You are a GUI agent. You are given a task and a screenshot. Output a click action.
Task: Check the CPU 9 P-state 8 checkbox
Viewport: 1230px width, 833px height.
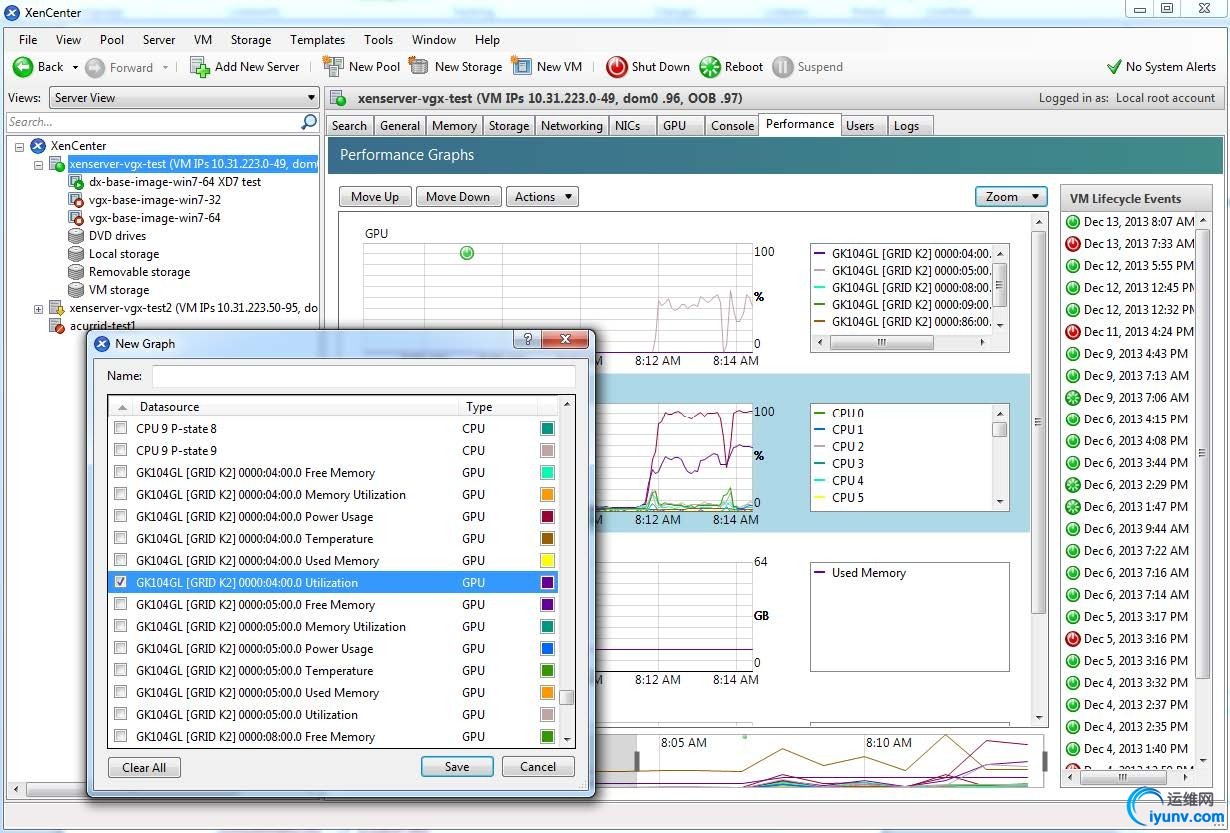tap(121, 428)
